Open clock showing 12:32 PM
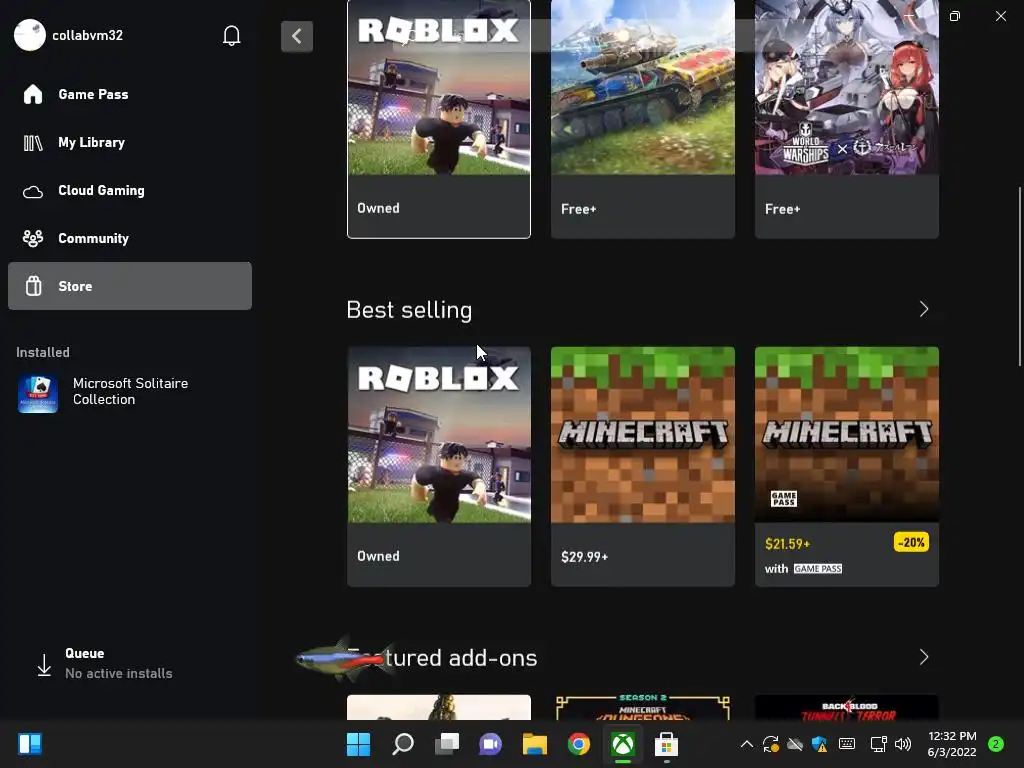 [952, 744]
